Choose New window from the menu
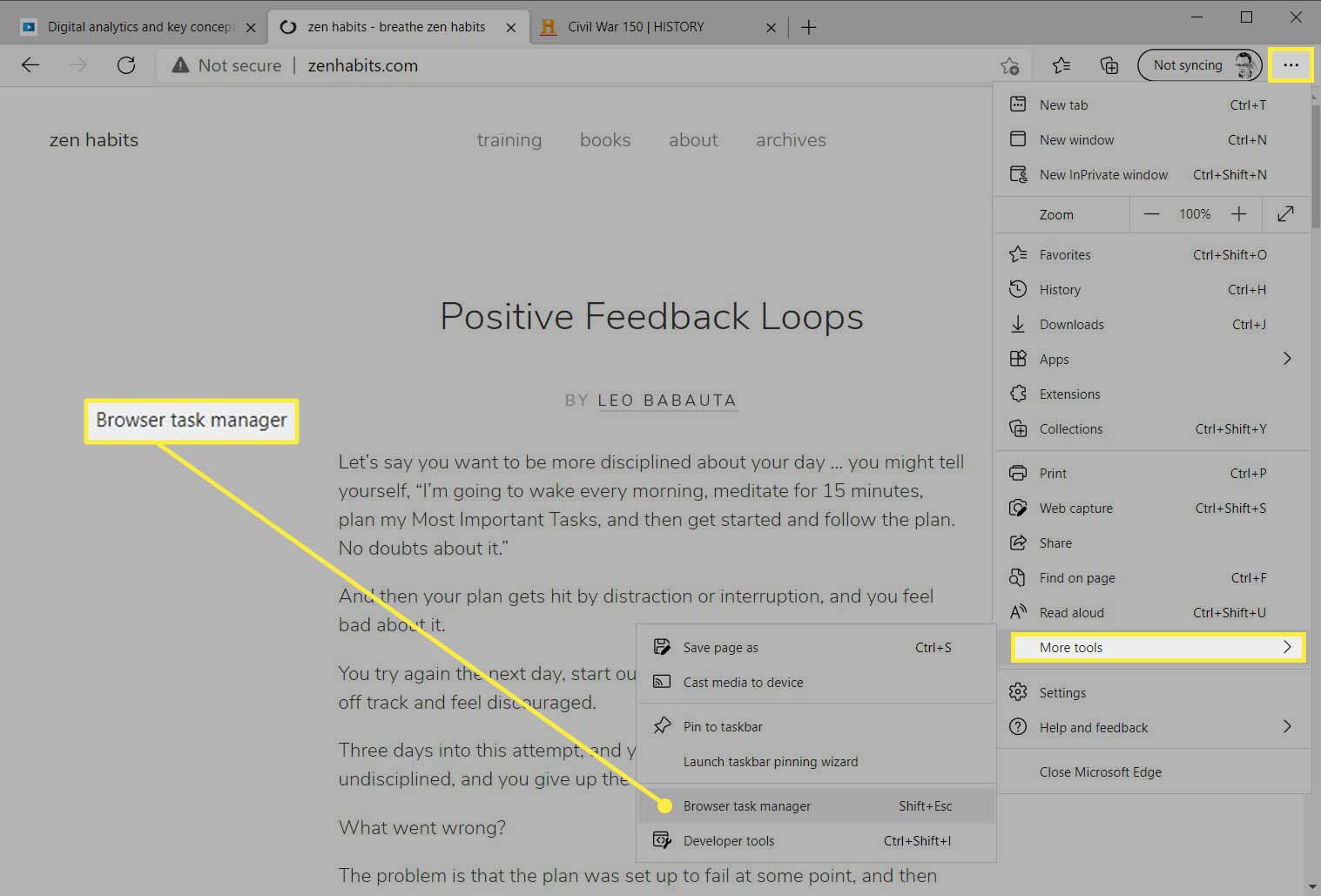Viewport: 1321px width, 896px height. [1151, 139]
